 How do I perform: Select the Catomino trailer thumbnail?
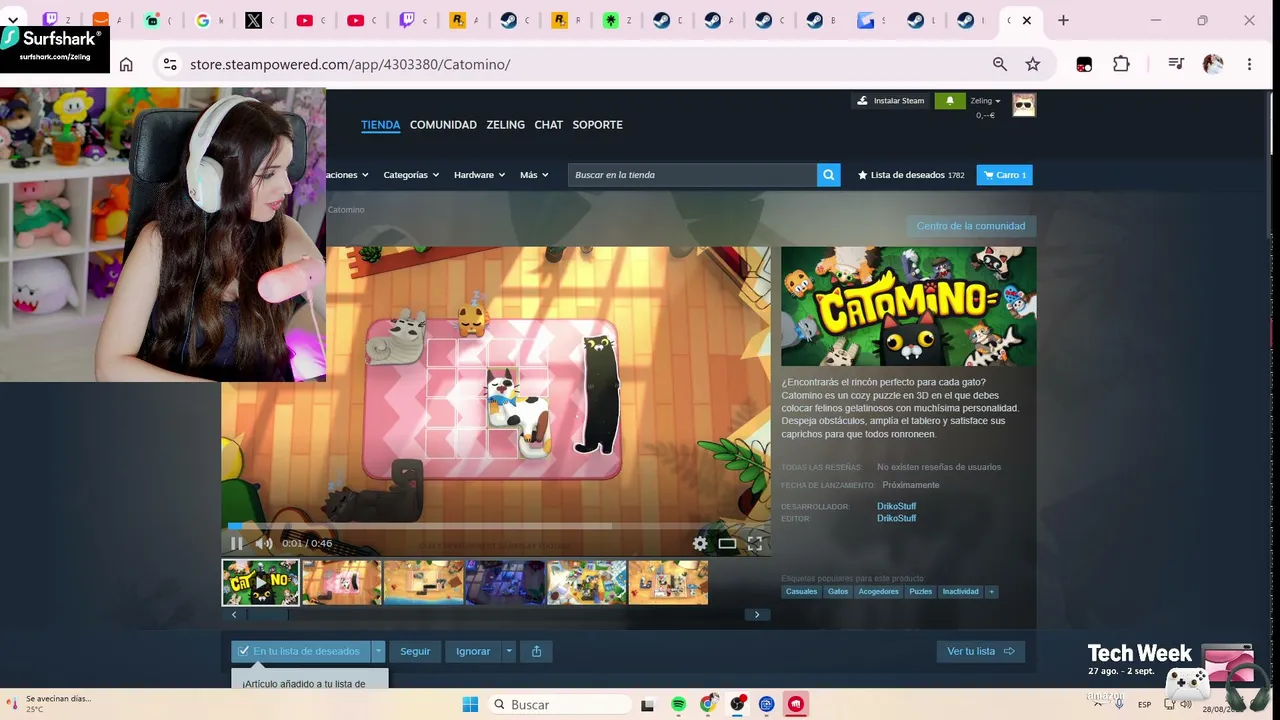point(261,582)
